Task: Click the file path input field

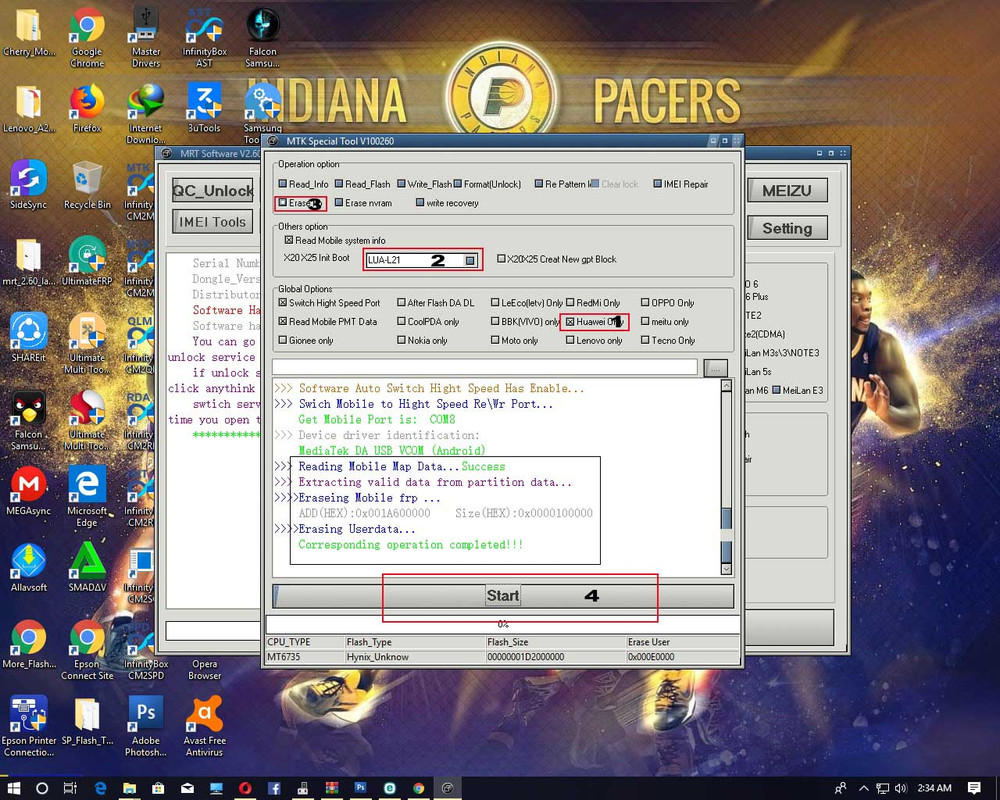Action: click(484, 367)
